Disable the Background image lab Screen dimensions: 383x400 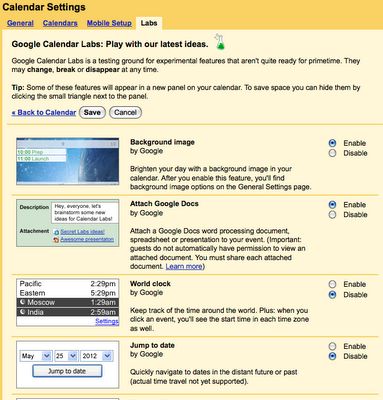(x=332, y=153)
